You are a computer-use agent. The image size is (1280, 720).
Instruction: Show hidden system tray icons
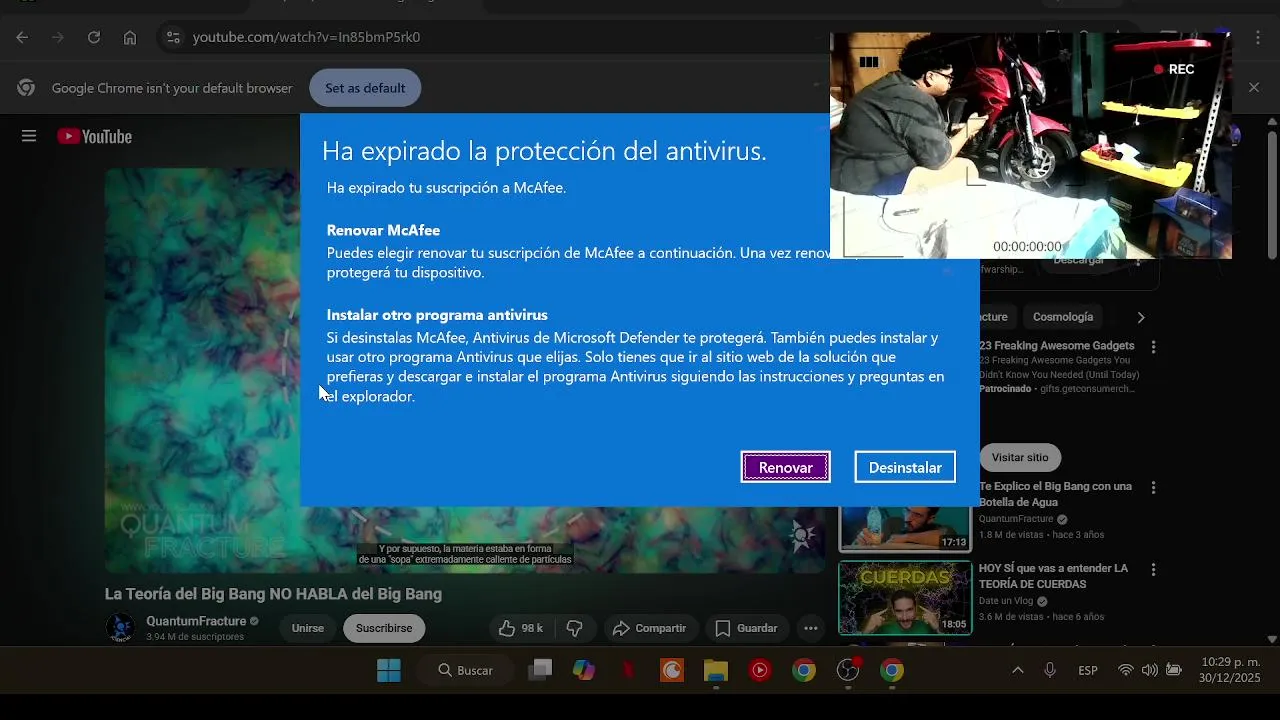pos(1018,670)
